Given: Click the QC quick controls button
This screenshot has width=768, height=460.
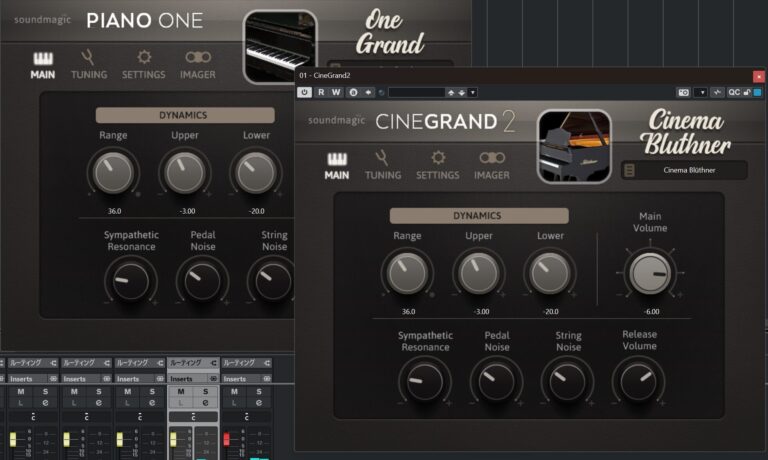Looking at the screenshot, I should pos(734,92).
